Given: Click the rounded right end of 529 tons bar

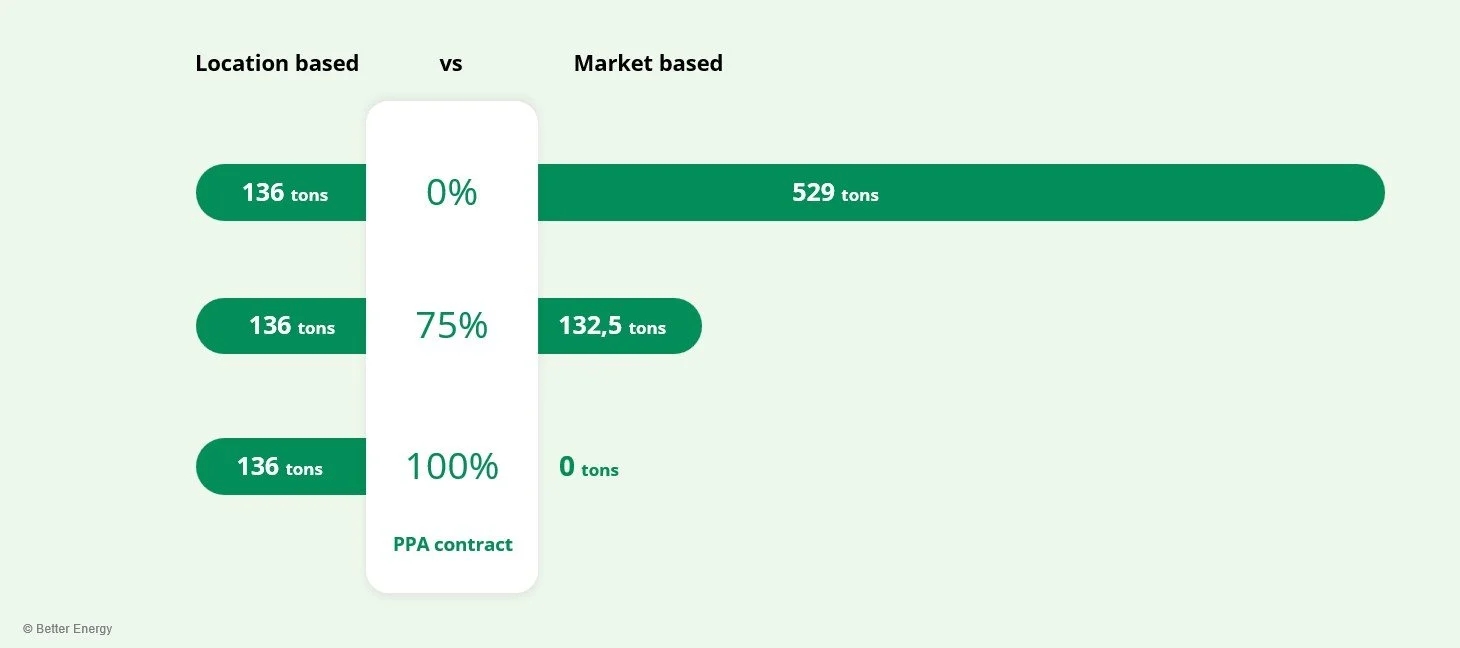Looking at the screenshot, I should 1368,192.
